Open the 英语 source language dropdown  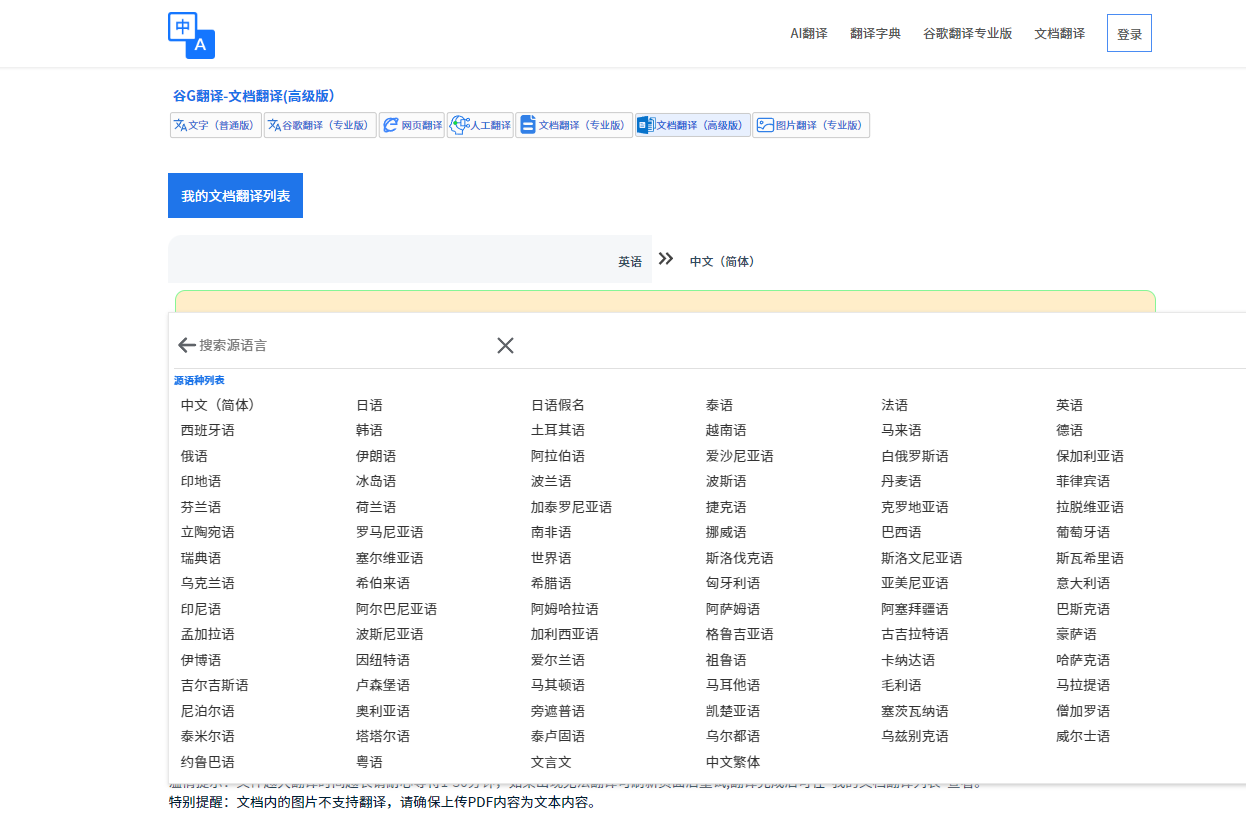(x=629, y=261)
